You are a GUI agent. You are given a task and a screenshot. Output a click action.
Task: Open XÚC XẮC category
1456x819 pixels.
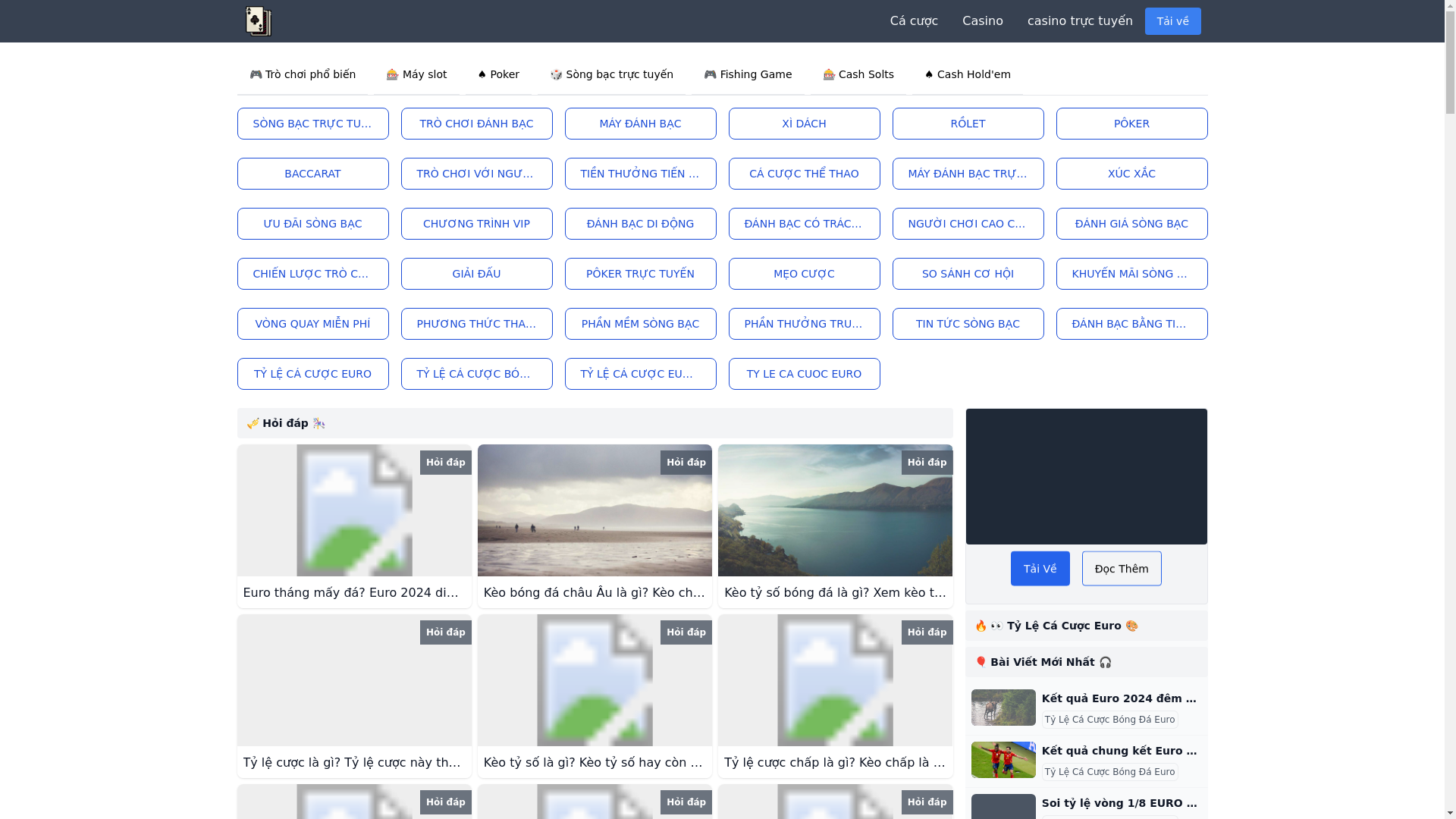[x=1132, y=174]
